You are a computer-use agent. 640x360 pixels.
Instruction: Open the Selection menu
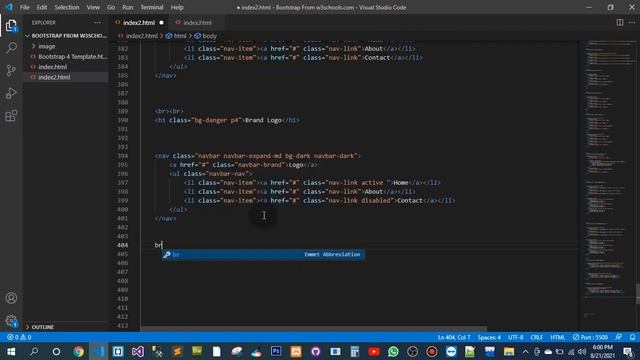(x=67, y=7)
